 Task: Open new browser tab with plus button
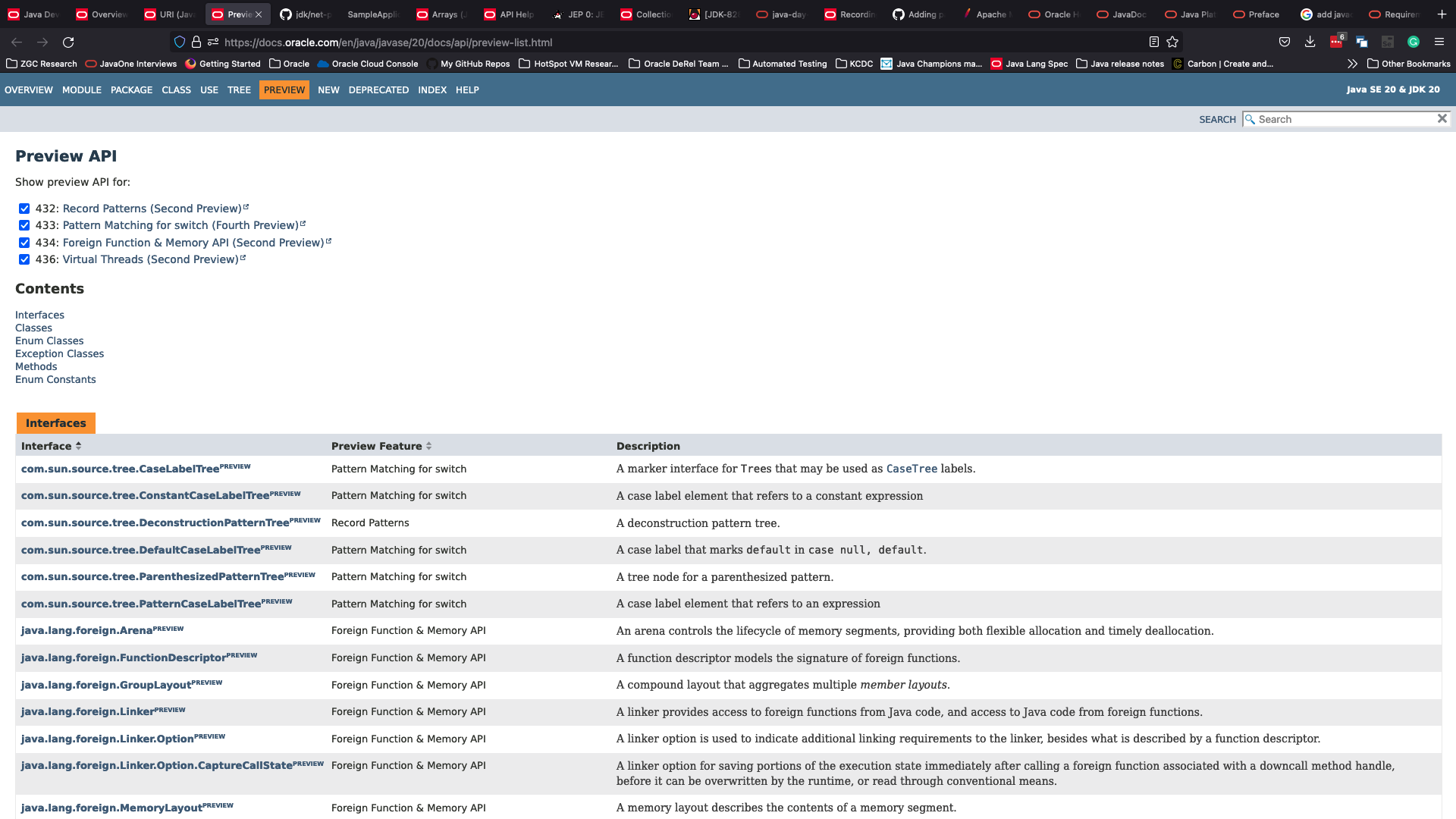[x=1442, y=14]
